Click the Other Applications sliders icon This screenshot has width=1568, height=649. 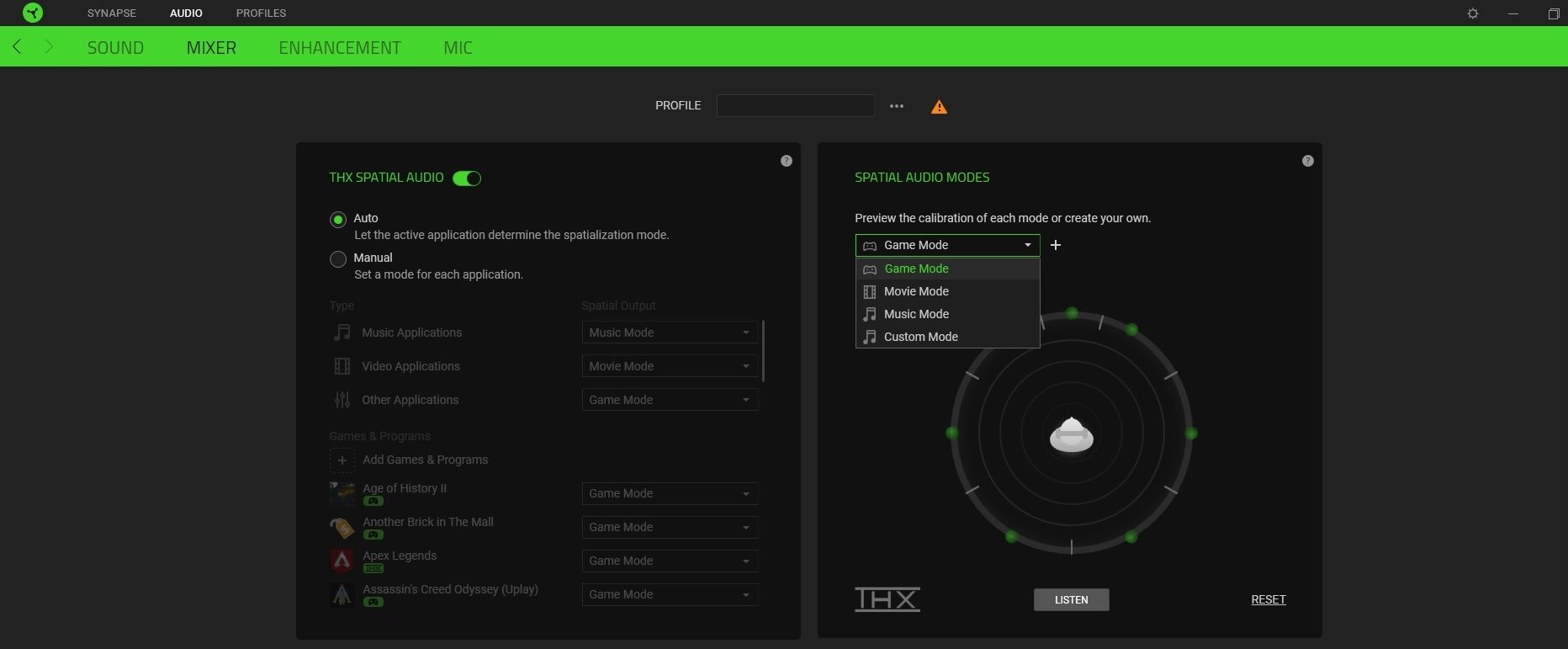342,400
